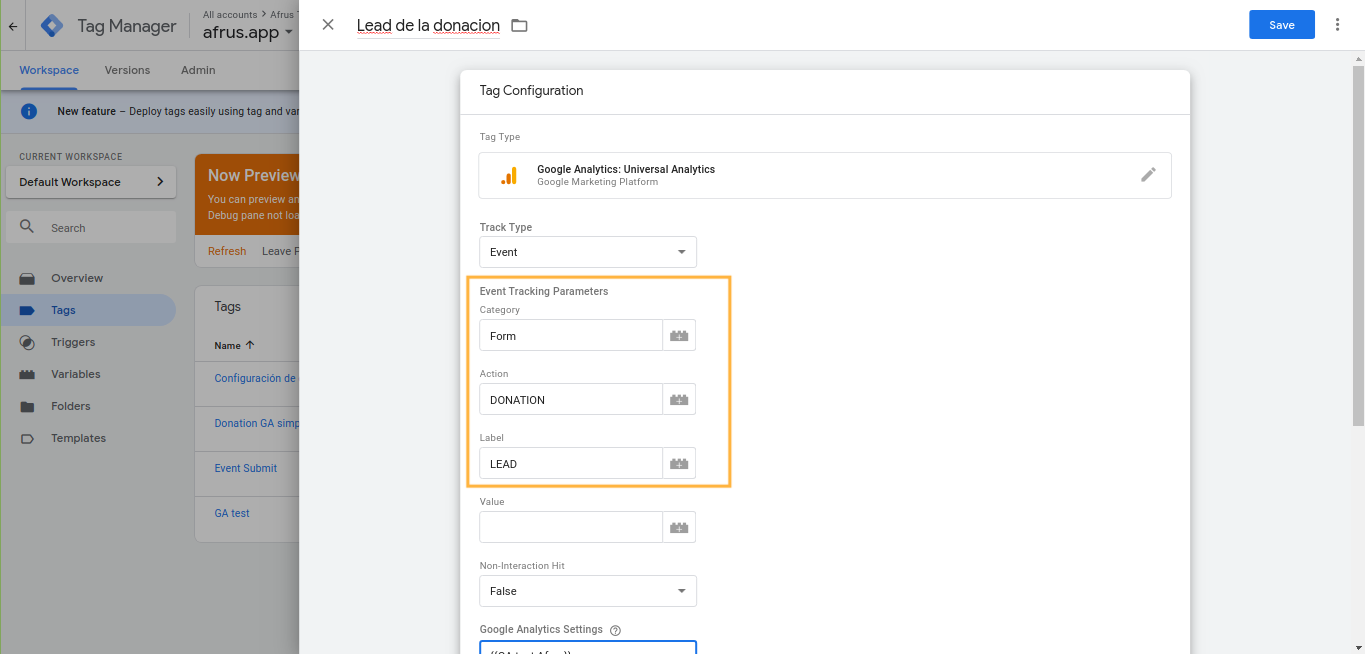Open the Configuración de tag link

click(x=256, y=378)
